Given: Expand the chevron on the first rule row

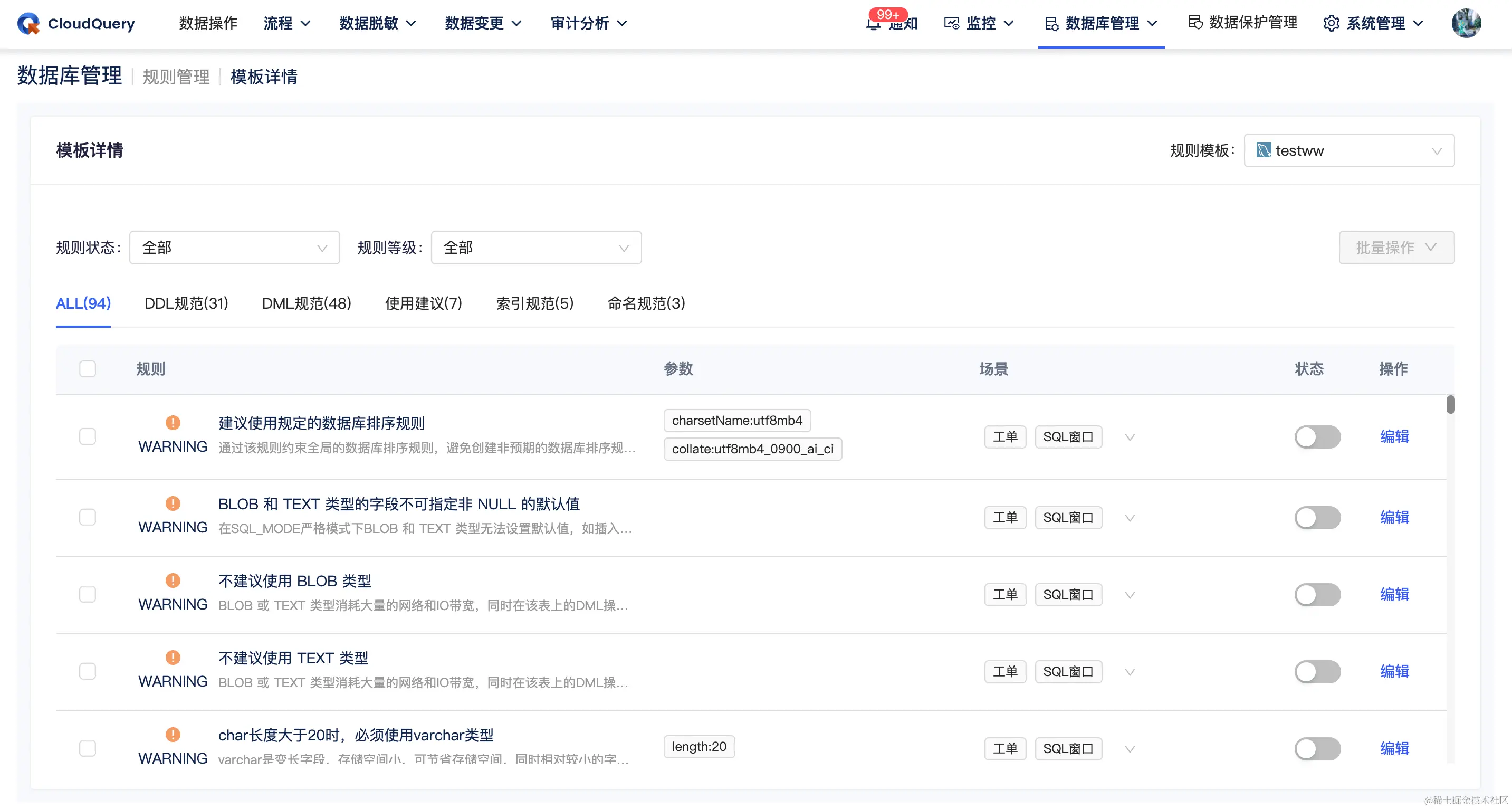Looking at the screenshot, I should coord(1130,437).
